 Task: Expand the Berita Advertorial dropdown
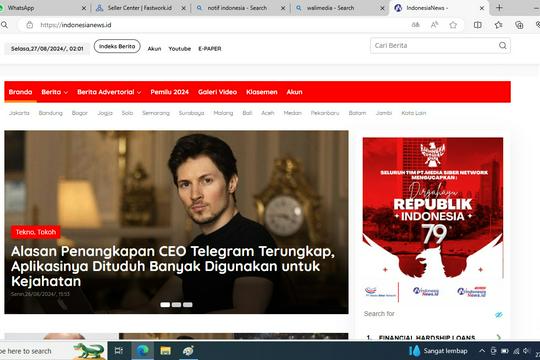[x=109, y=92]
